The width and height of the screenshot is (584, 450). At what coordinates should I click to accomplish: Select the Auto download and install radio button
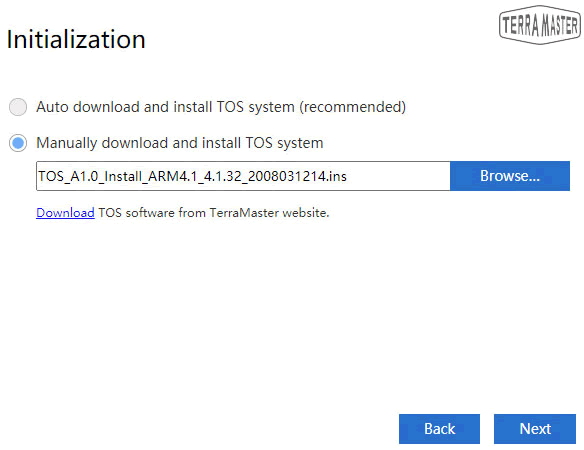pyautogui.click(x=18, y=107)
